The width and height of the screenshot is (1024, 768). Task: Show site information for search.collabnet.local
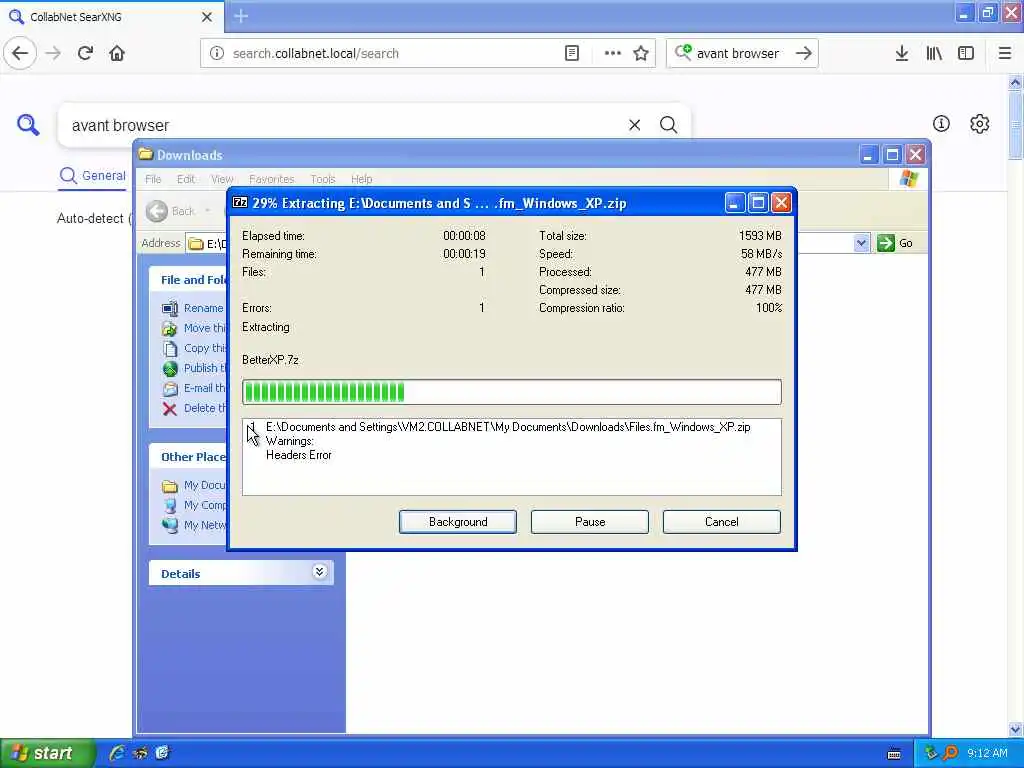pos(217,54)
